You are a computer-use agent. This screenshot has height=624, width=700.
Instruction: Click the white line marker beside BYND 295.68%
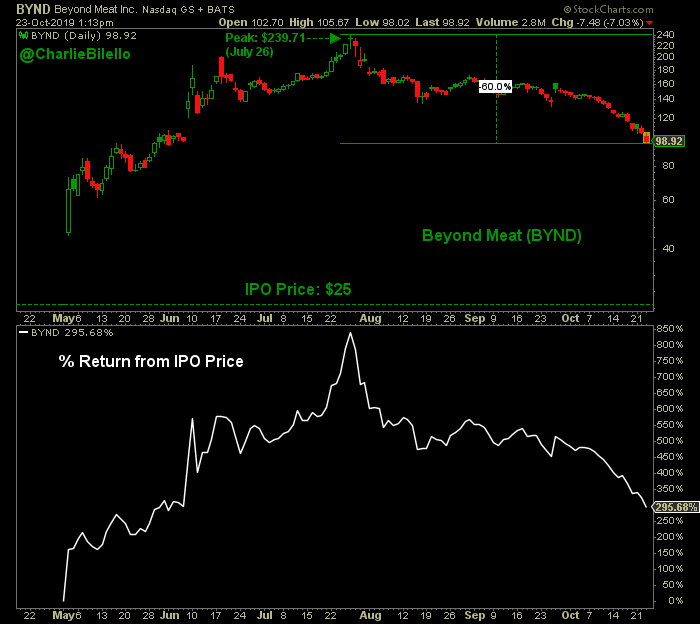(x=23, y=333)
